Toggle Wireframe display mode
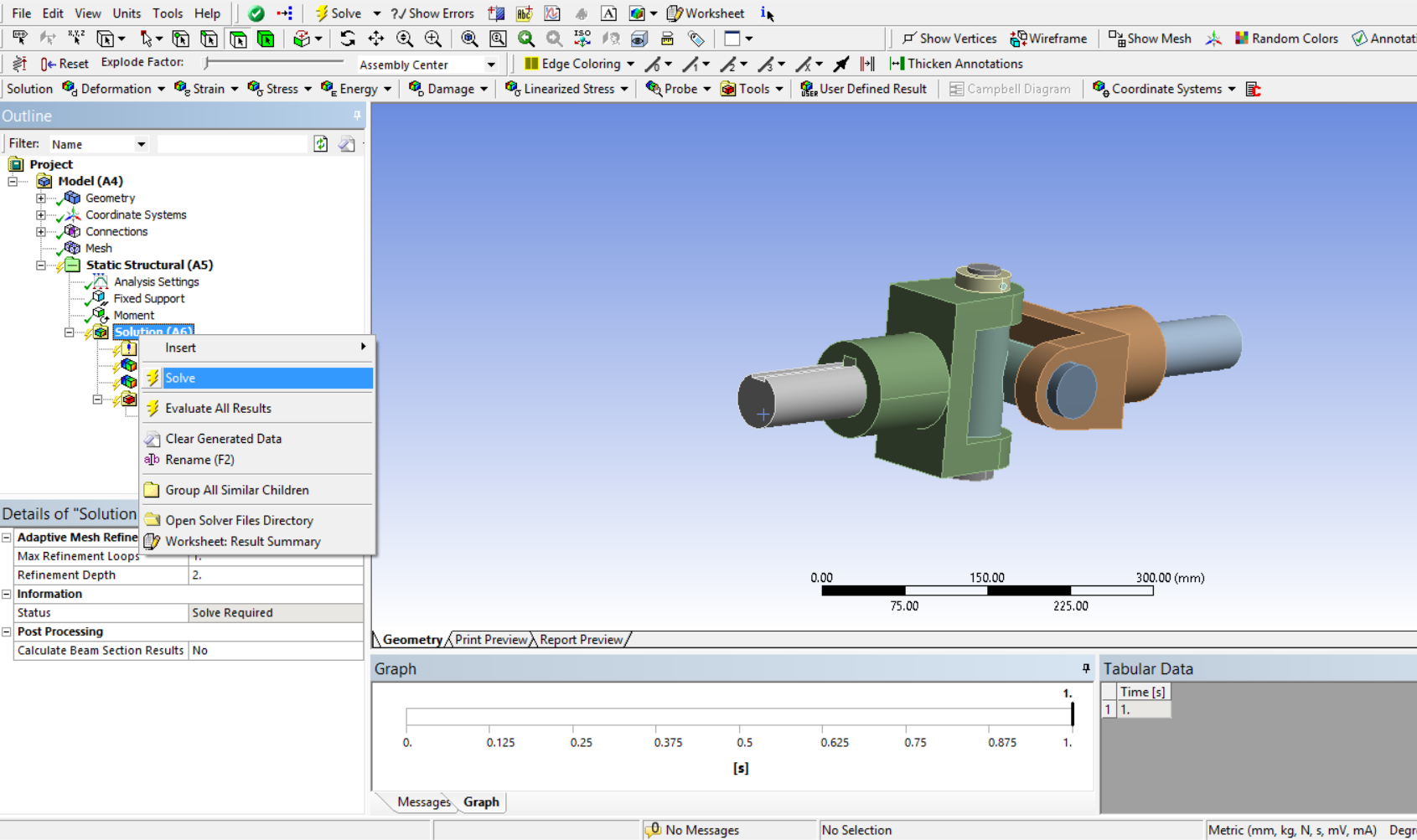The height and width of the screenshot is (840, 1417). click(x=1048, y=39)
